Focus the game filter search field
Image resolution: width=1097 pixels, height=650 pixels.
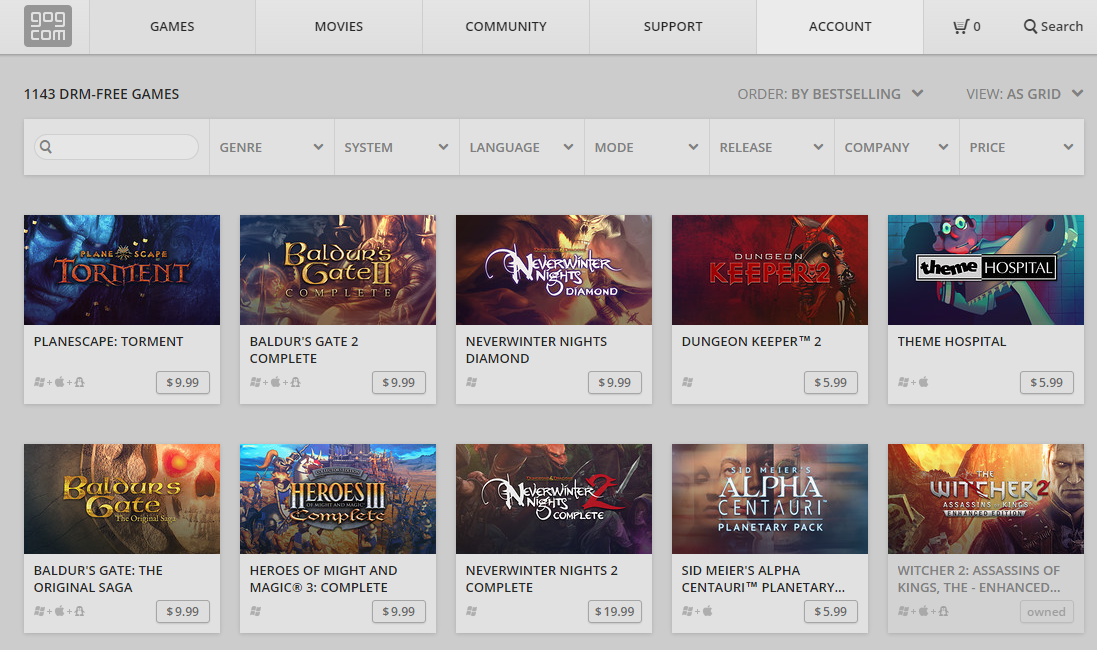(x=125, y=147)
